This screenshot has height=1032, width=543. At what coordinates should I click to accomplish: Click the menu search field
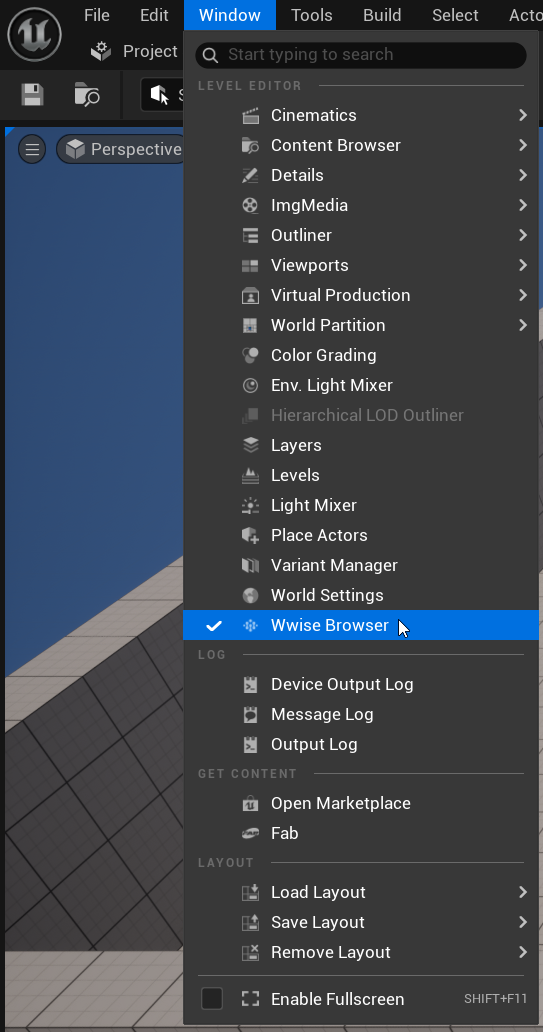coord(361,55)
